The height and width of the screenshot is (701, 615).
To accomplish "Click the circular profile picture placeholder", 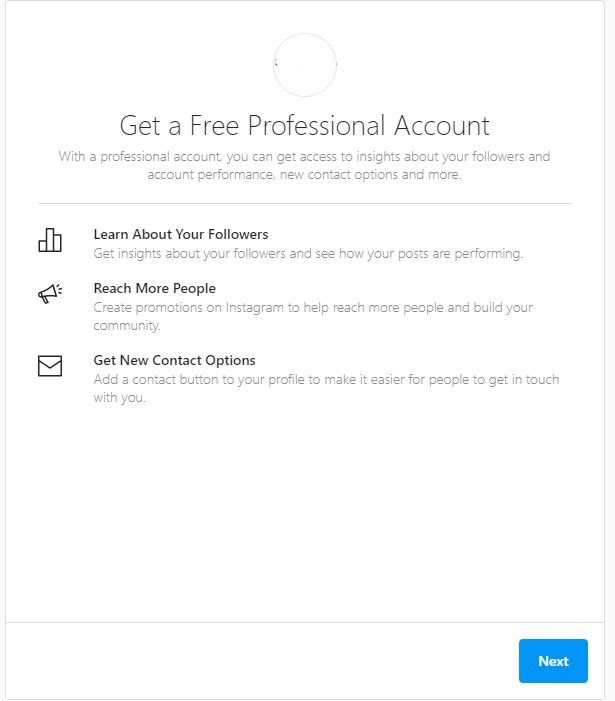I will pos(305,64).
